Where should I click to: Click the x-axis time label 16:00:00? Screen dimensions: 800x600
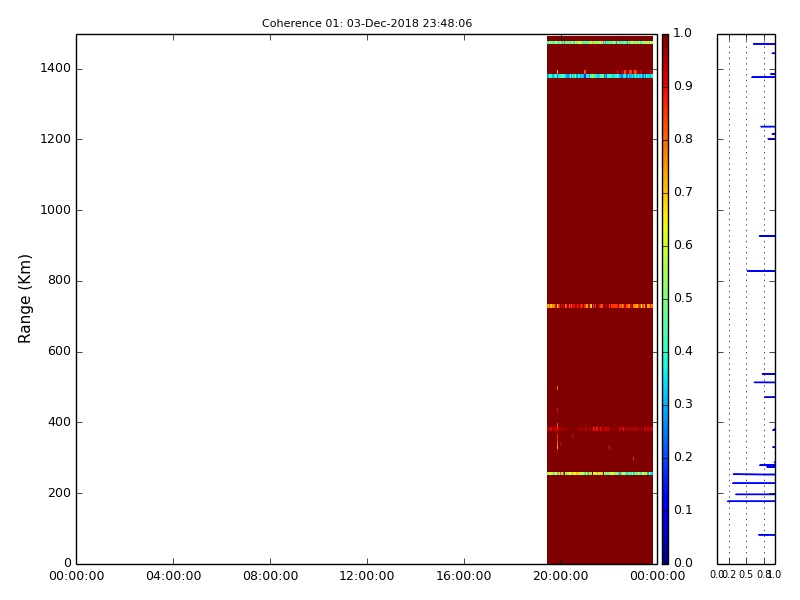click(x=464, y=576)
